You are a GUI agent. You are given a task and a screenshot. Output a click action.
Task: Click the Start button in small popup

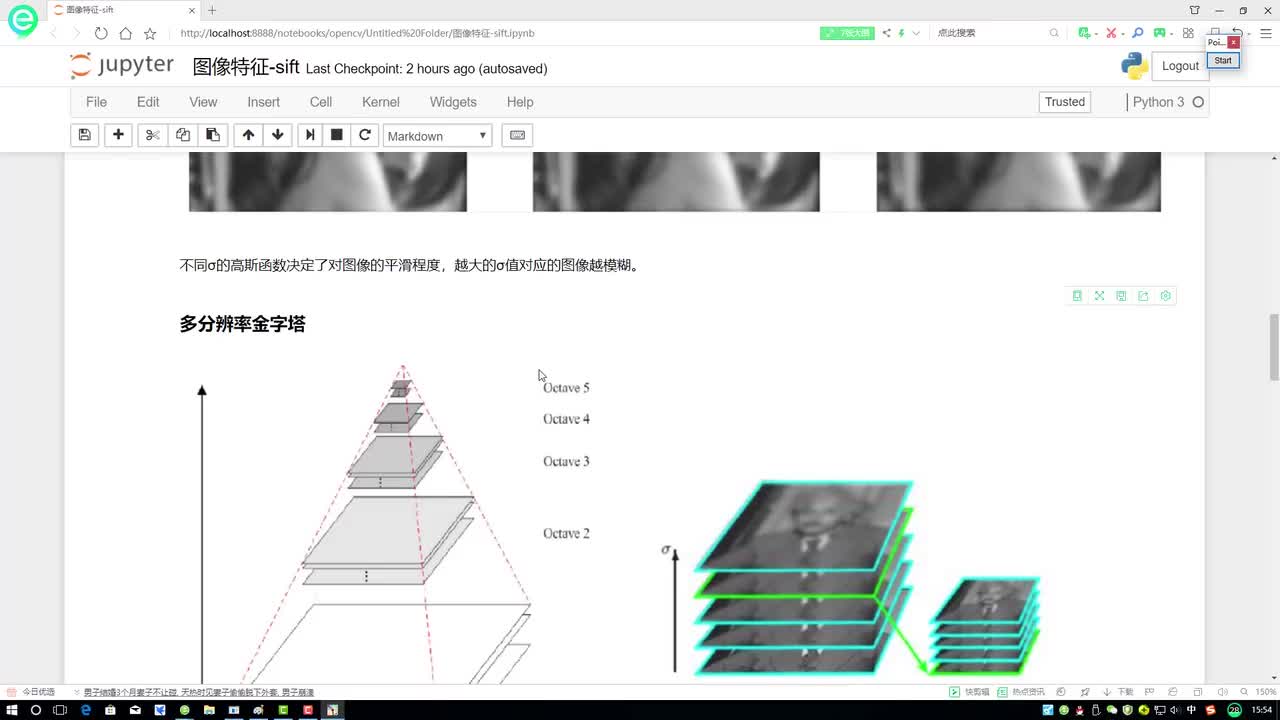(x=1223, y=61)
